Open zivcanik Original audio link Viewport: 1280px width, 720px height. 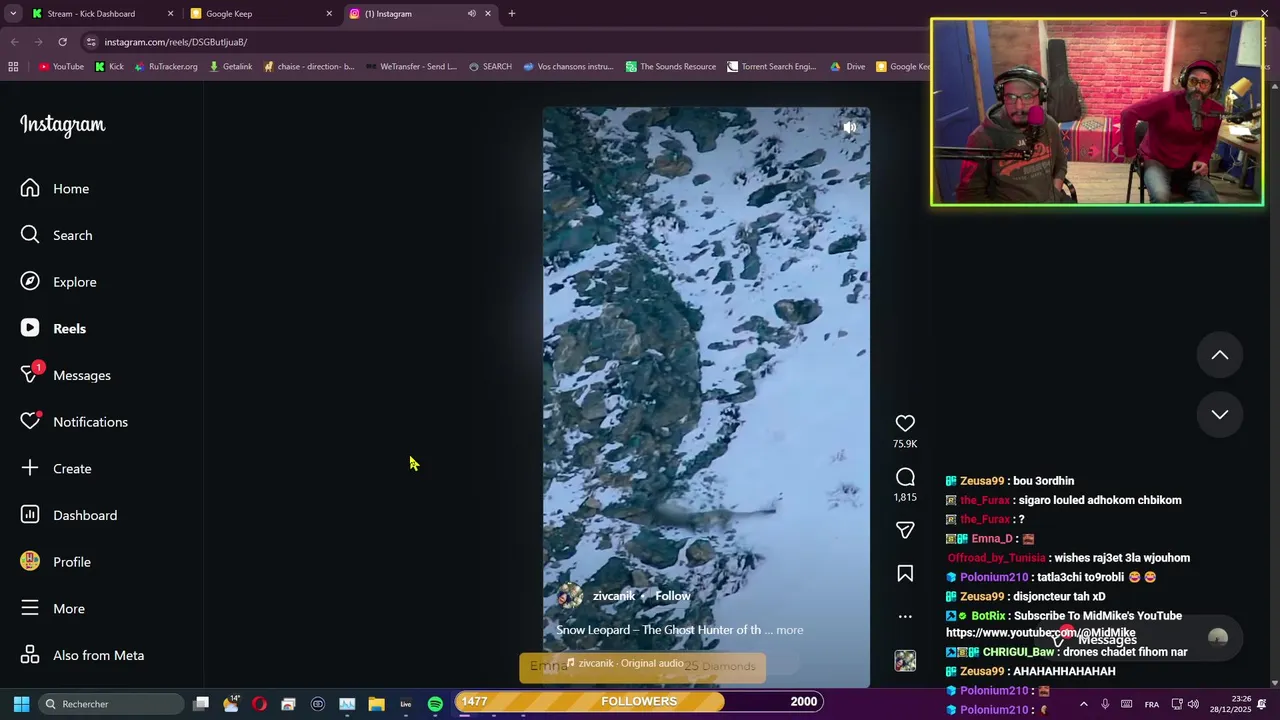(x=625, y=663)
